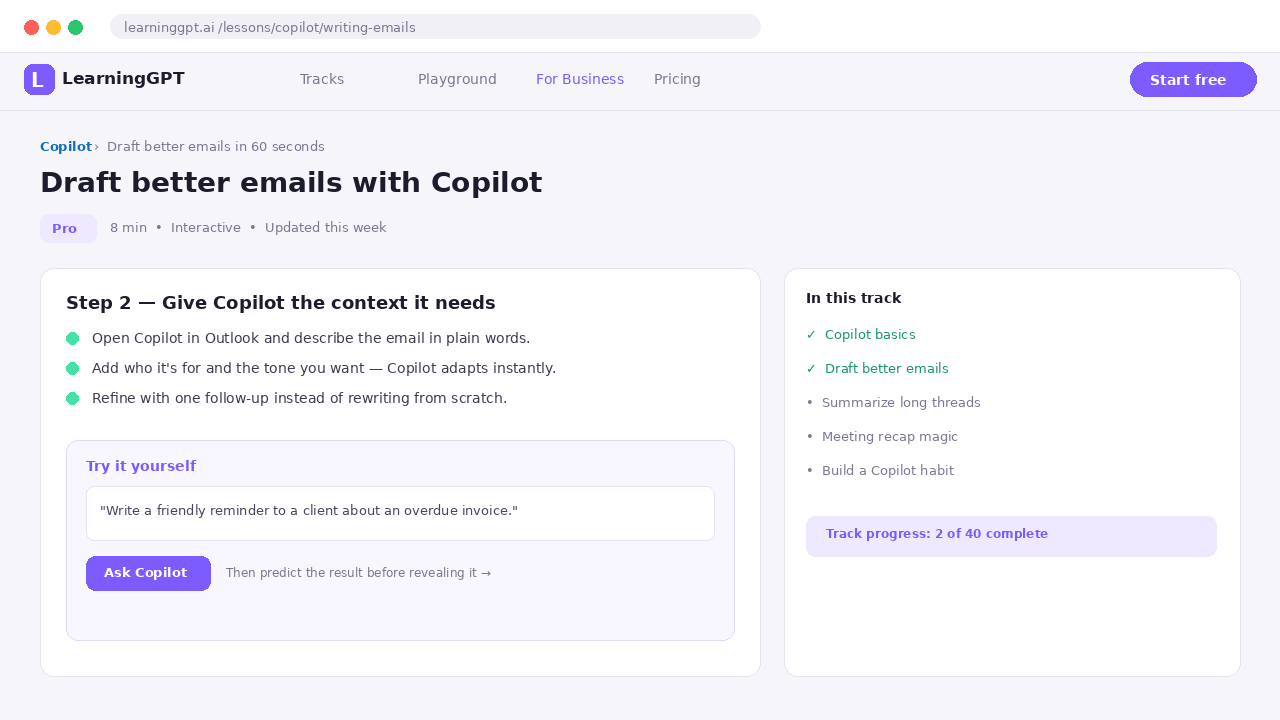Click the Start free button
The width and height of the screenshot is (1280, 720).
pyautogui.click(x=1193, y=80)
